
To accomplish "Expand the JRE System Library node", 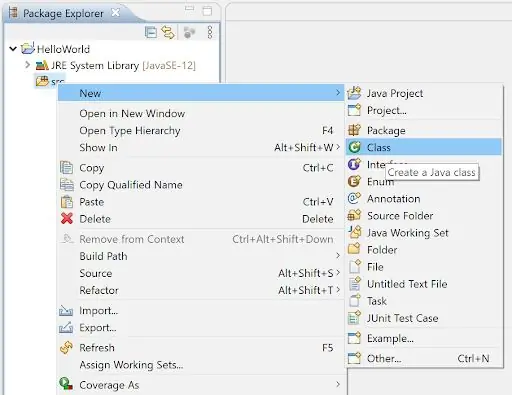I will click(28, 64).
